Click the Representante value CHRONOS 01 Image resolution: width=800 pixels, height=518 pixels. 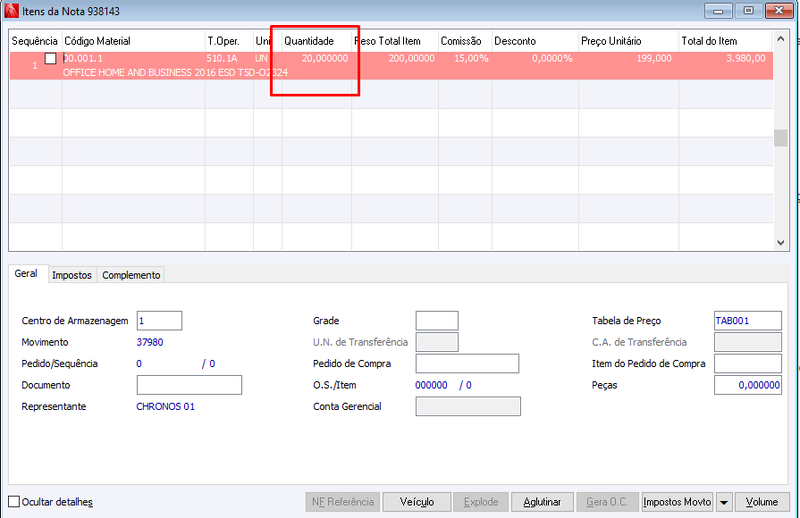click(165, 407)
